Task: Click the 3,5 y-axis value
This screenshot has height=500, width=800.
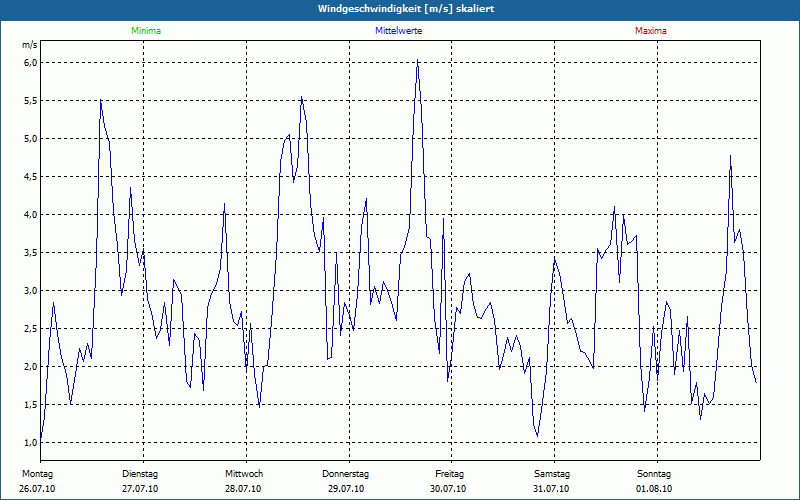Action: (x=31, y=253)
